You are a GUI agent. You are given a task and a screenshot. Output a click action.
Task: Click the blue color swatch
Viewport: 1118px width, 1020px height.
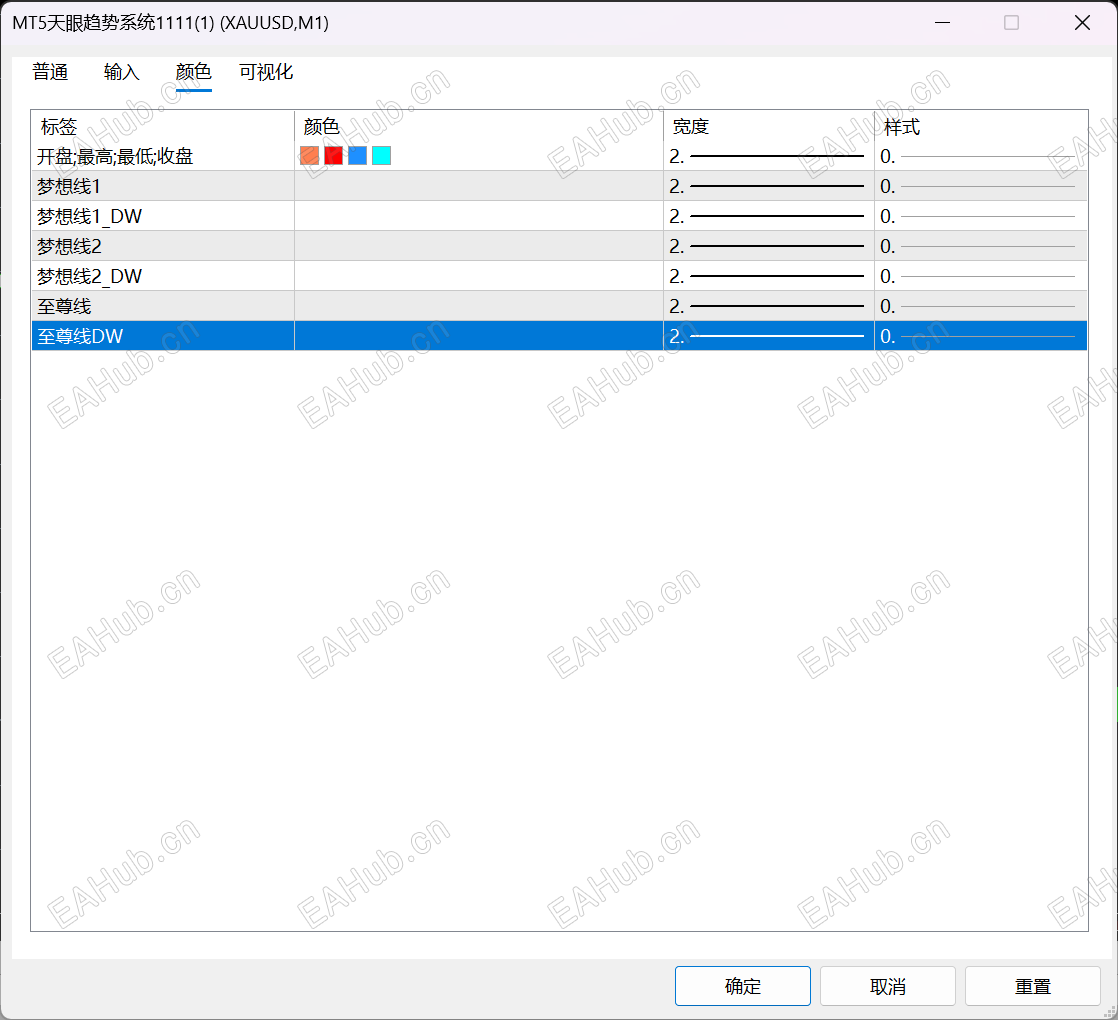[x=358, y=155]
